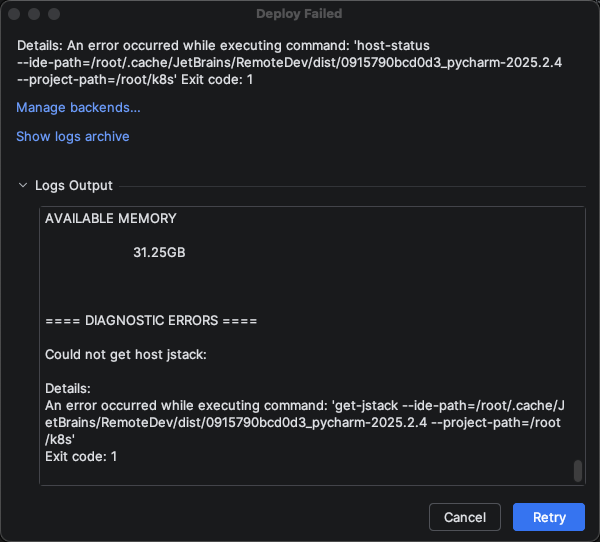The image size is (600, 542).
Task: Select the DIAGNOSTIC ERRORS header line
Action: click(x=152, y=321)
